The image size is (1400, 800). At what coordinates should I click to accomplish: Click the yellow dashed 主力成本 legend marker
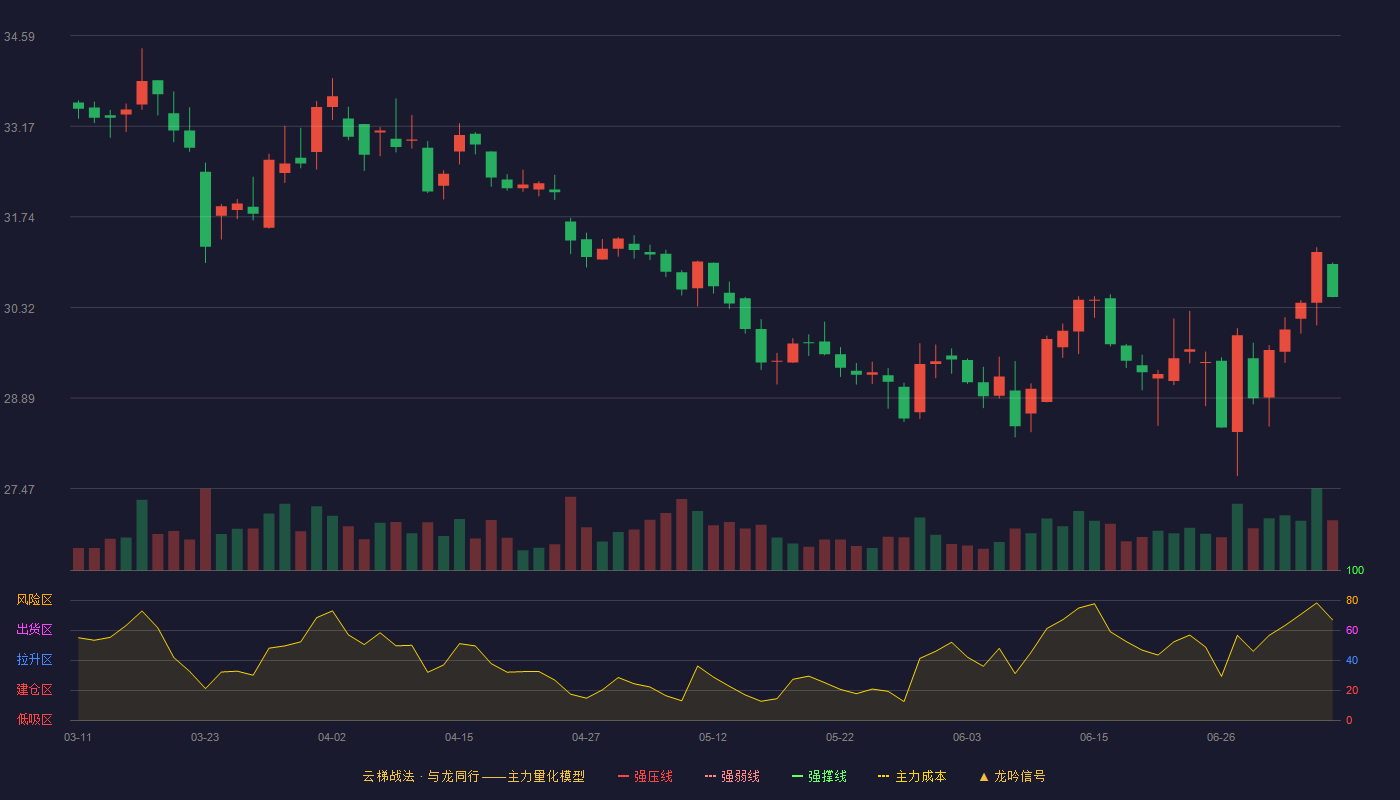click(x=883, y=776)
